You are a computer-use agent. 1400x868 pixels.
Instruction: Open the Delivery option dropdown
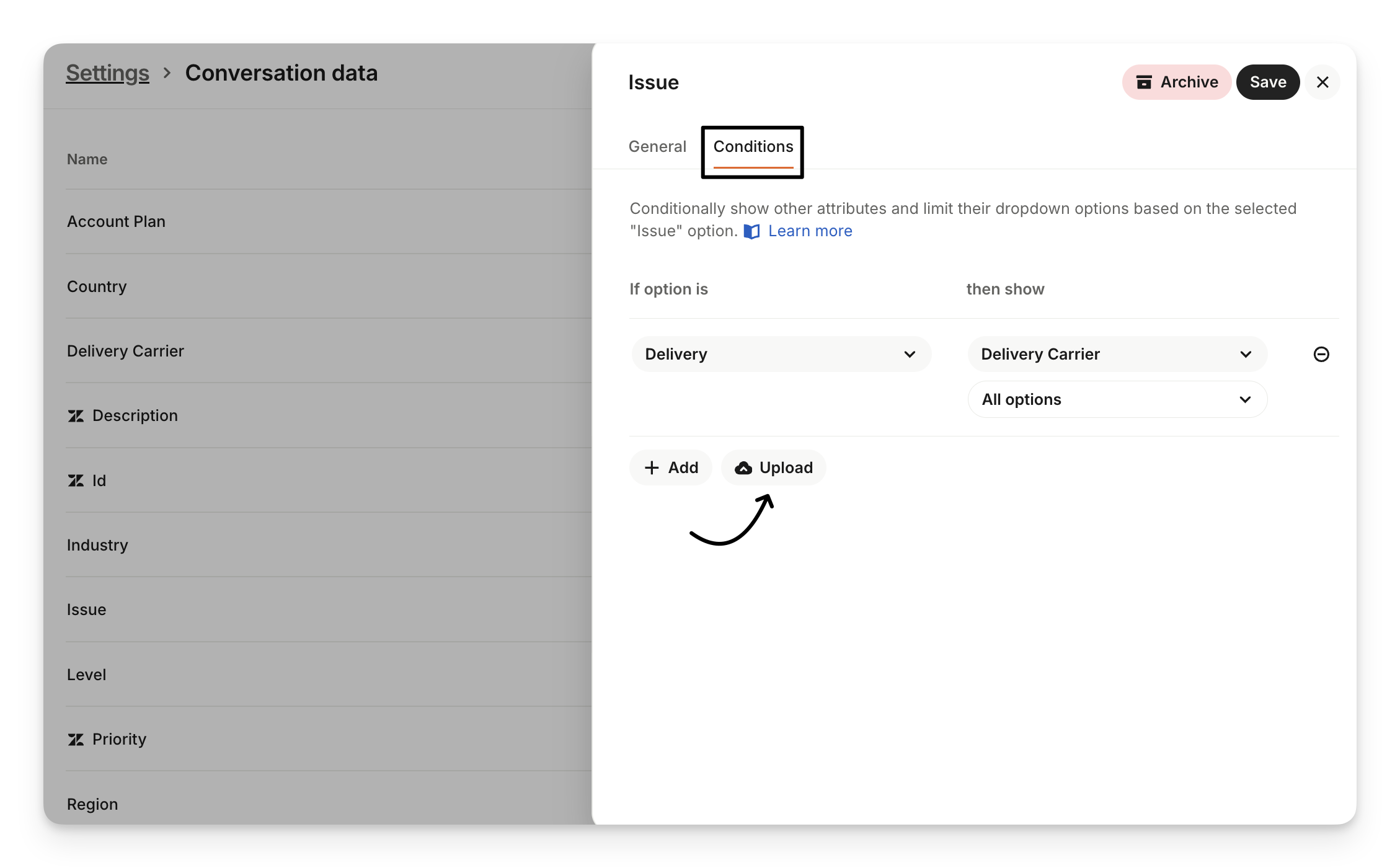click(781, 354)
